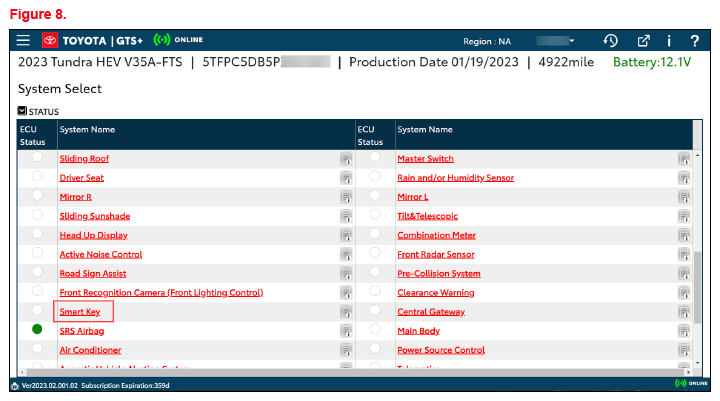The width and height of the screenshot is (720, 401).
Task: Open Driver Seat system
Action: [x=82, y=178]
